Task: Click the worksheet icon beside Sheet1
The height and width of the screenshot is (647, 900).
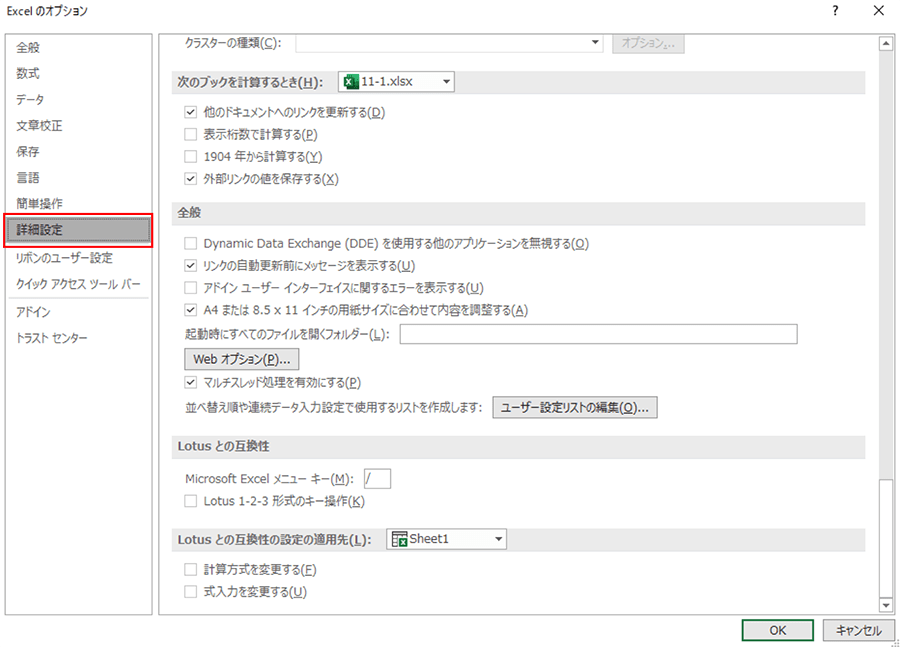Action: click(x=399, y=539)
